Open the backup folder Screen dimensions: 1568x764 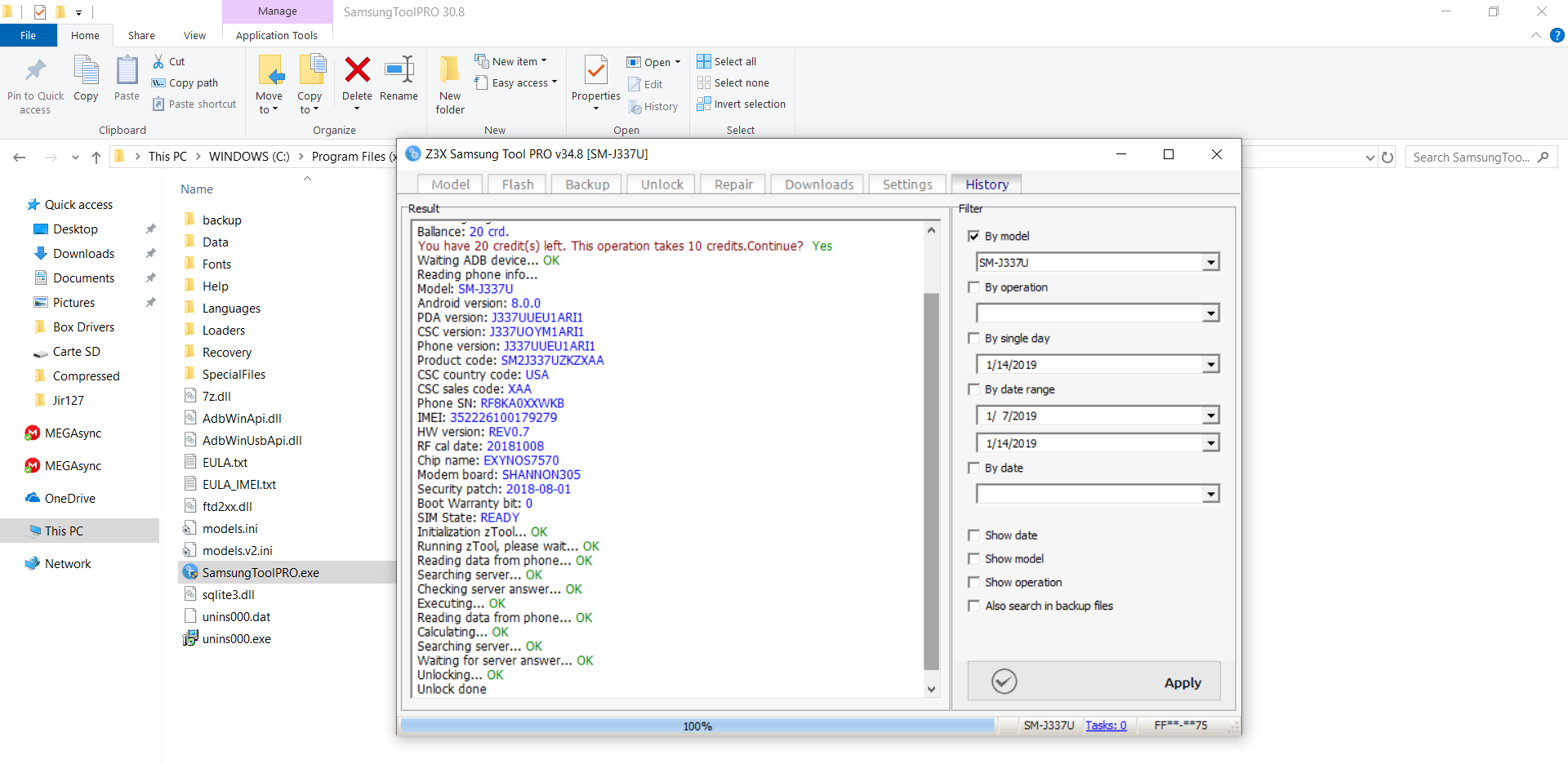pos(222,220)
